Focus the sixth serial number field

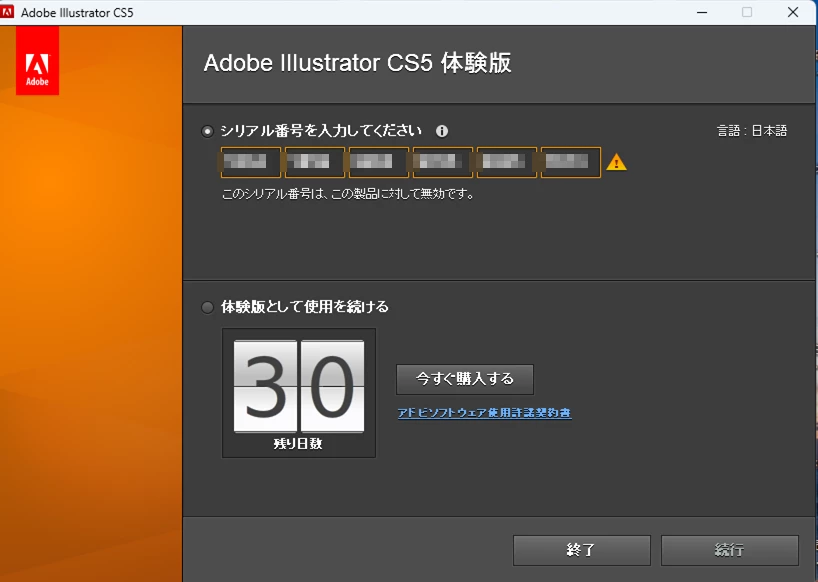click(x=571, y=162)
